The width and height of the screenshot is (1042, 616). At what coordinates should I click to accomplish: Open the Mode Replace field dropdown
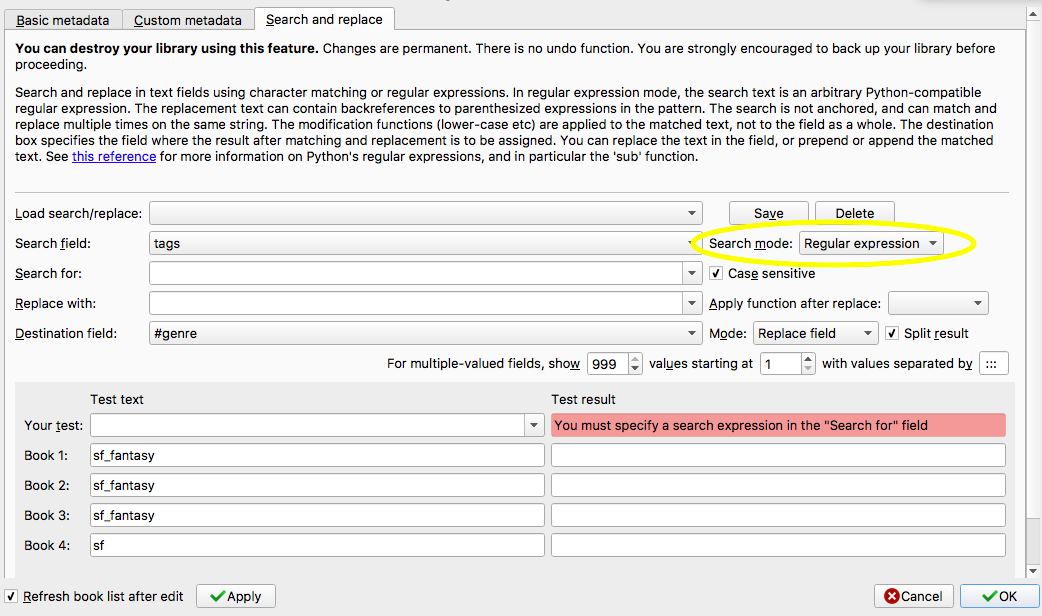click(816, 333)
